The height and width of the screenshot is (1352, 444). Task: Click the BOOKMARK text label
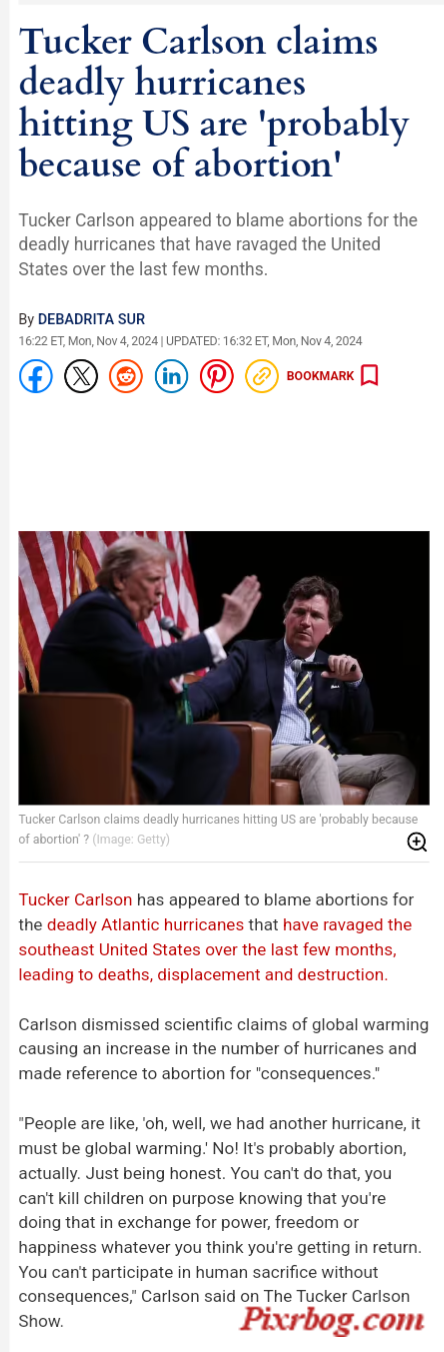[x=320, y=376]
